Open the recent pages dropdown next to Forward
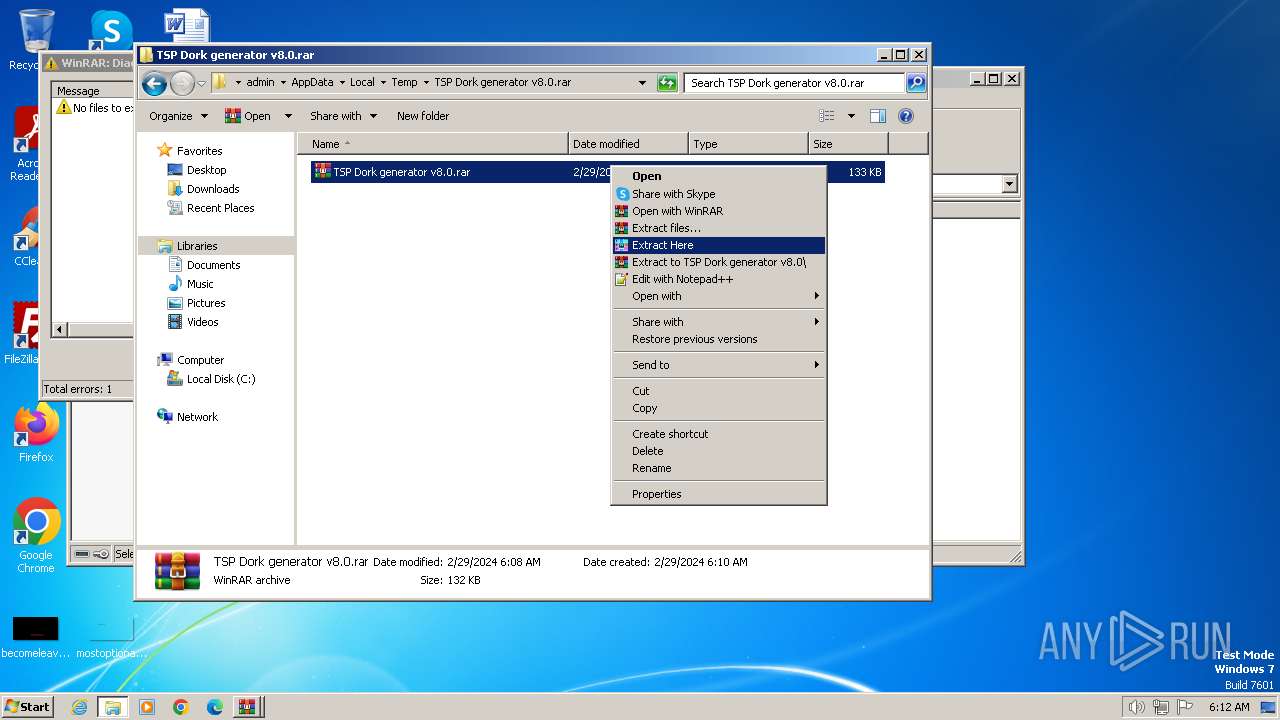 (202, 83)
